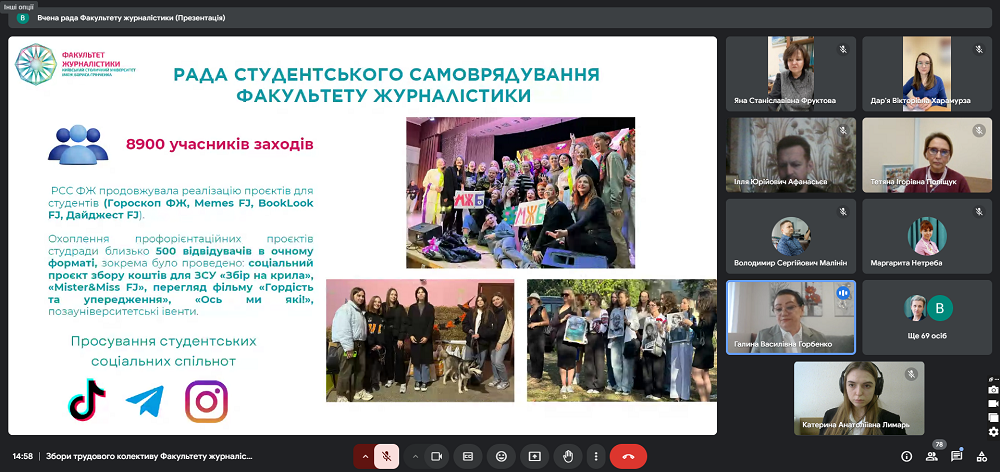Select Галина Василівна Горбенко's video tile
1000x472 pixels.
pos(791,318)
